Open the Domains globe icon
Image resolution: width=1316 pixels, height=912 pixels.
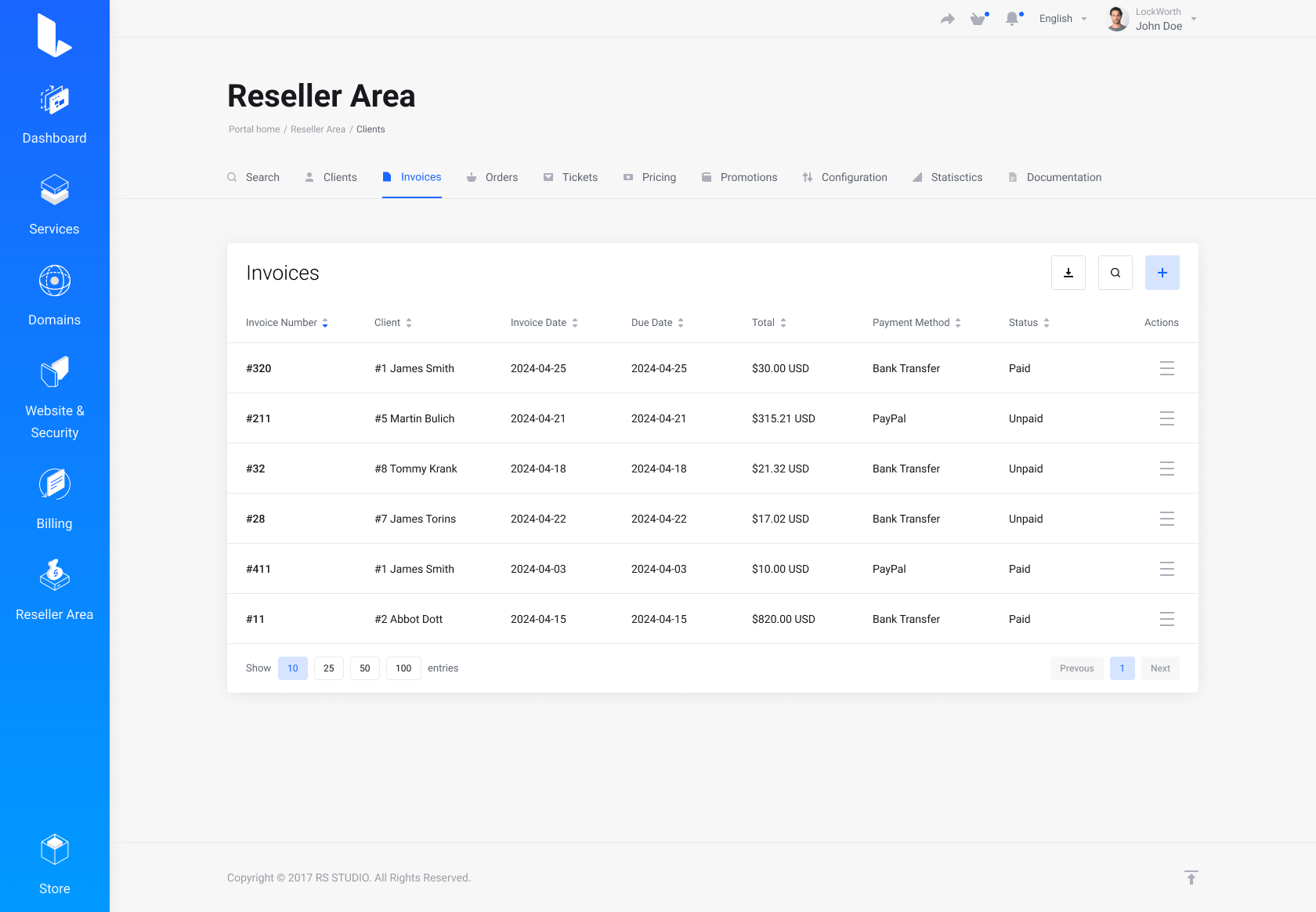tap(54, 281)
